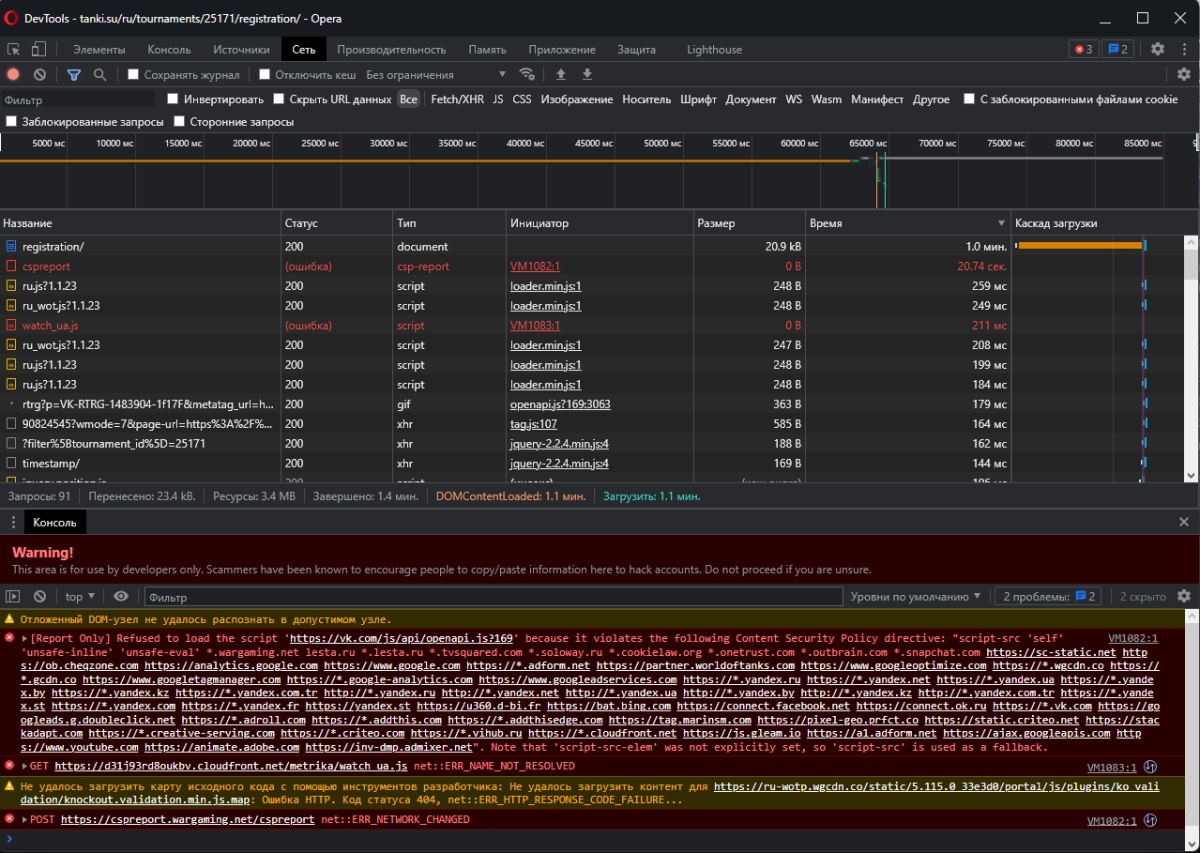Click the import HAR upload arrow
The width and height of the screenshot is (1200, 853).
(561, 74)
